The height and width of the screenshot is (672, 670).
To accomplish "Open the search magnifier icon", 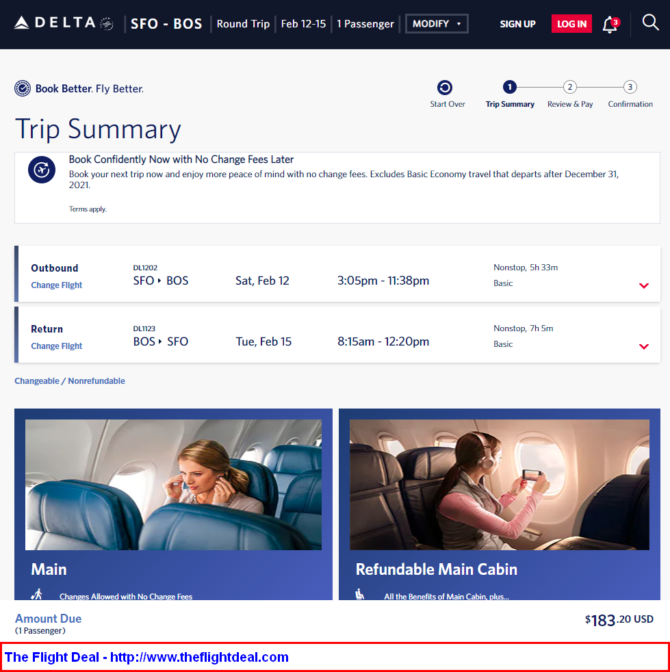I will coord(650,22).
